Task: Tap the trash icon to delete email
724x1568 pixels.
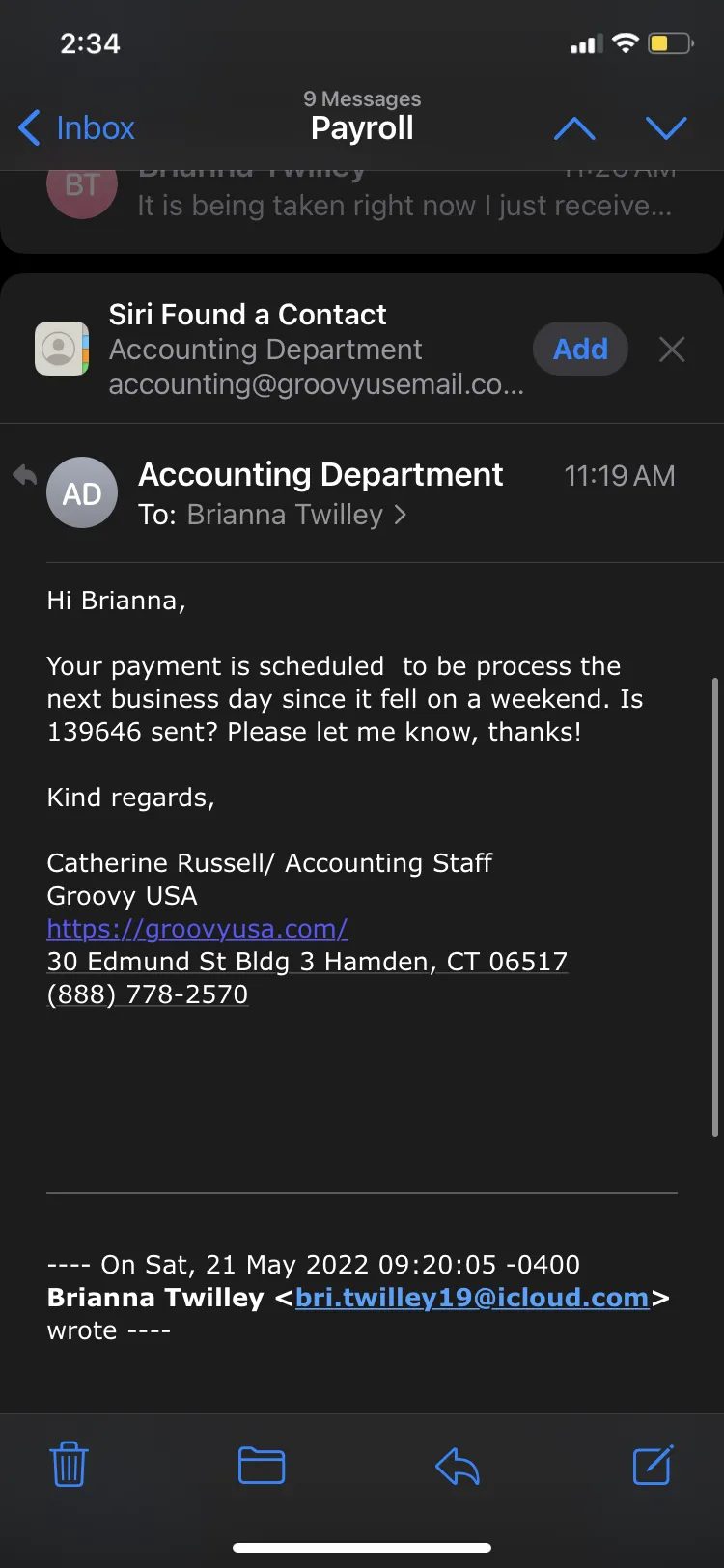Action: tap(69, 1465)
